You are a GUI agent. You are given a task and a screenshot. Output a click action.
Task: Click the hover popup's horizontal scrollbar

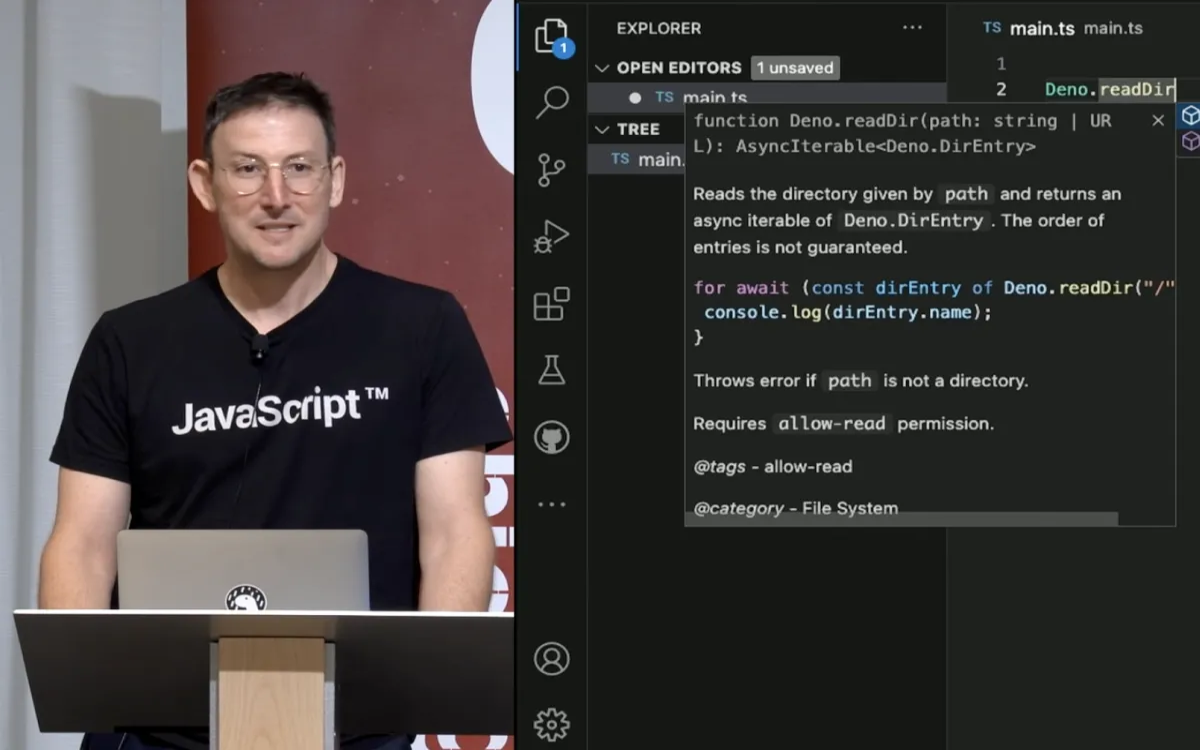pyautogui.click(x=900, y=519)
